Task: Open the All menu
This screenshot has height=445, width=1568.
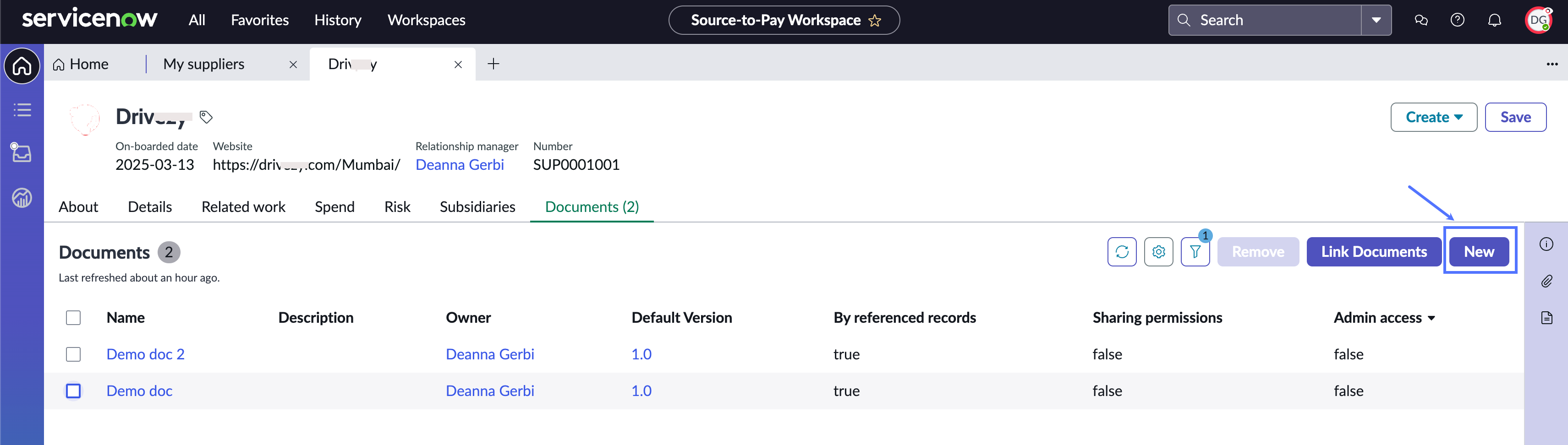Action: [x=197, y=20]
